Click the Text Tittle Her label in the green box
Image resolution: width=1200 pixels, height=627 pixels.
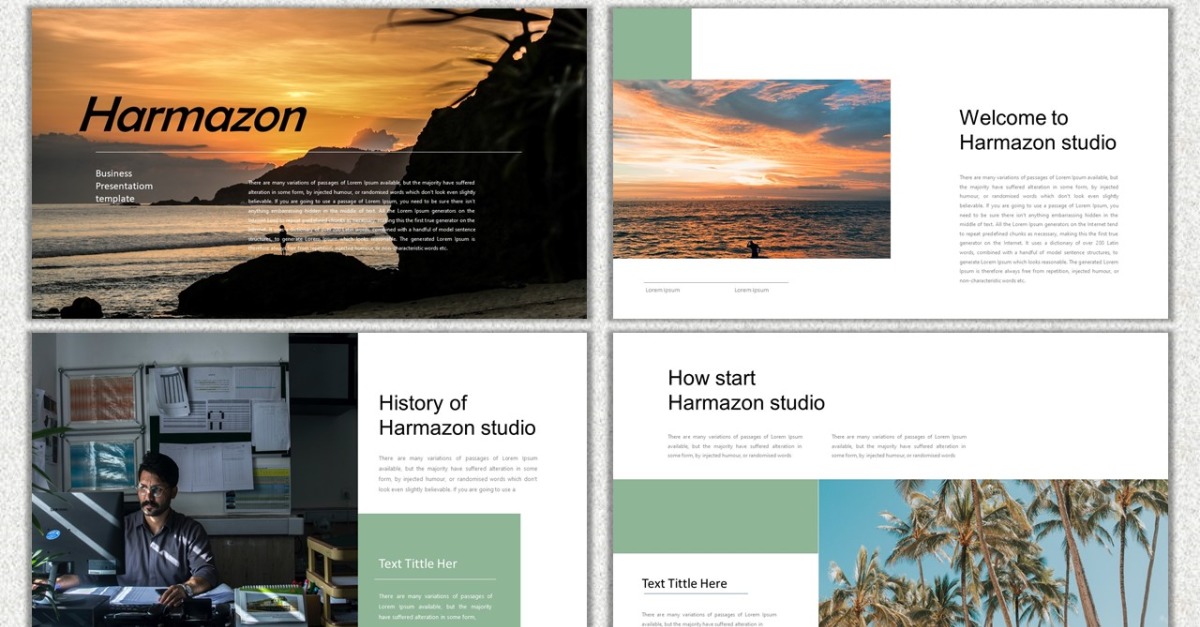(418, 564)
